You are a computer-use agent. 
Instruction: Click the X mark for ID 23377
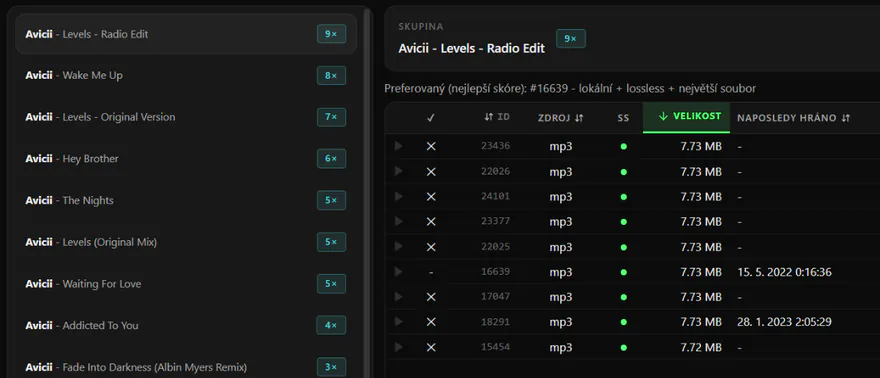pos(430,222)
